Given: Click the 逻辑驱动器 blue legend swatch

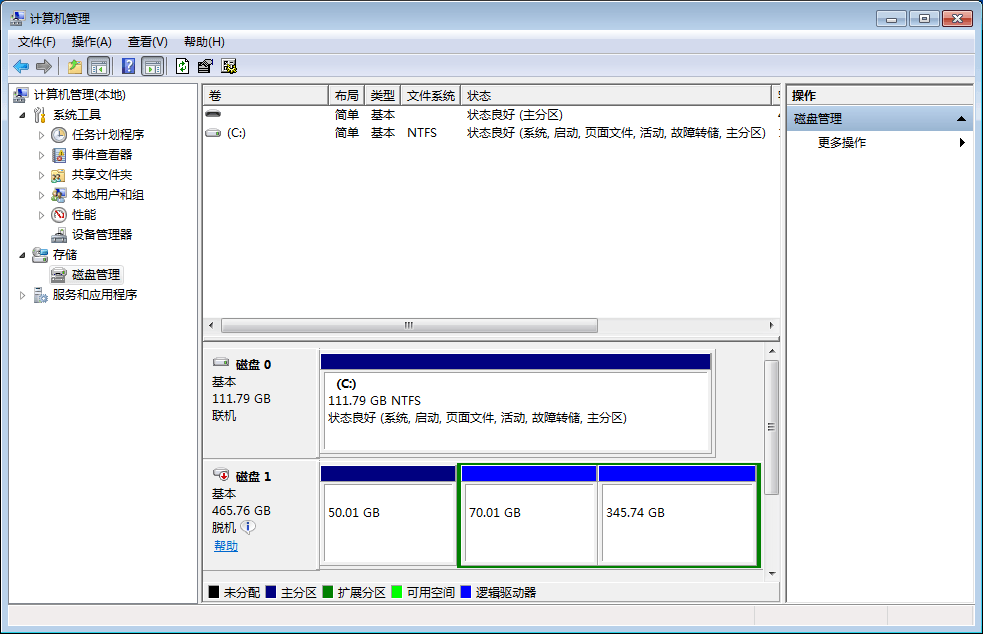Looking at the screenshot, I should pos(465,592).
